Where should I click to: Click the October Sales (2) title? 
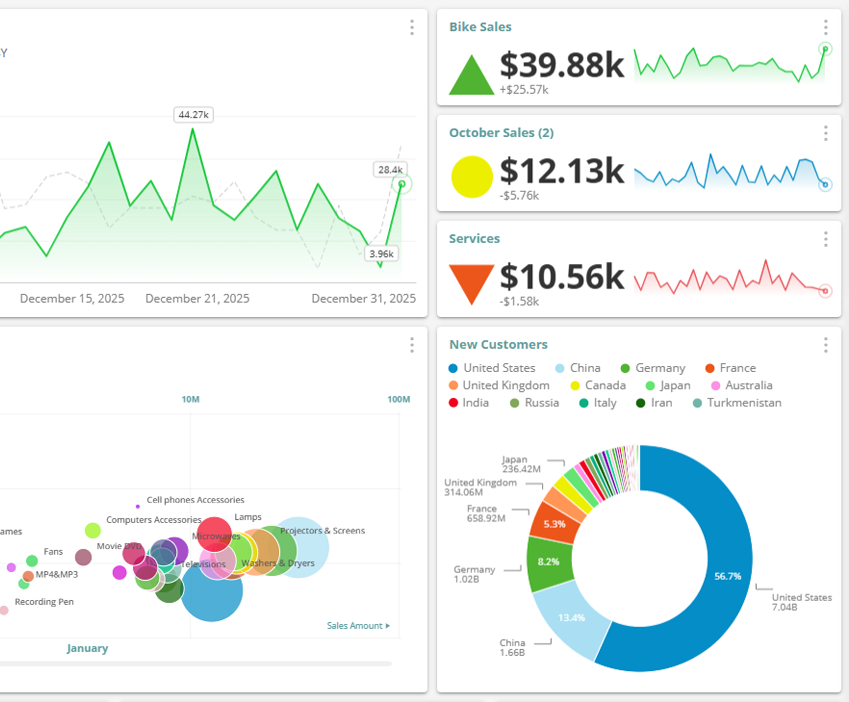point(501,133)
